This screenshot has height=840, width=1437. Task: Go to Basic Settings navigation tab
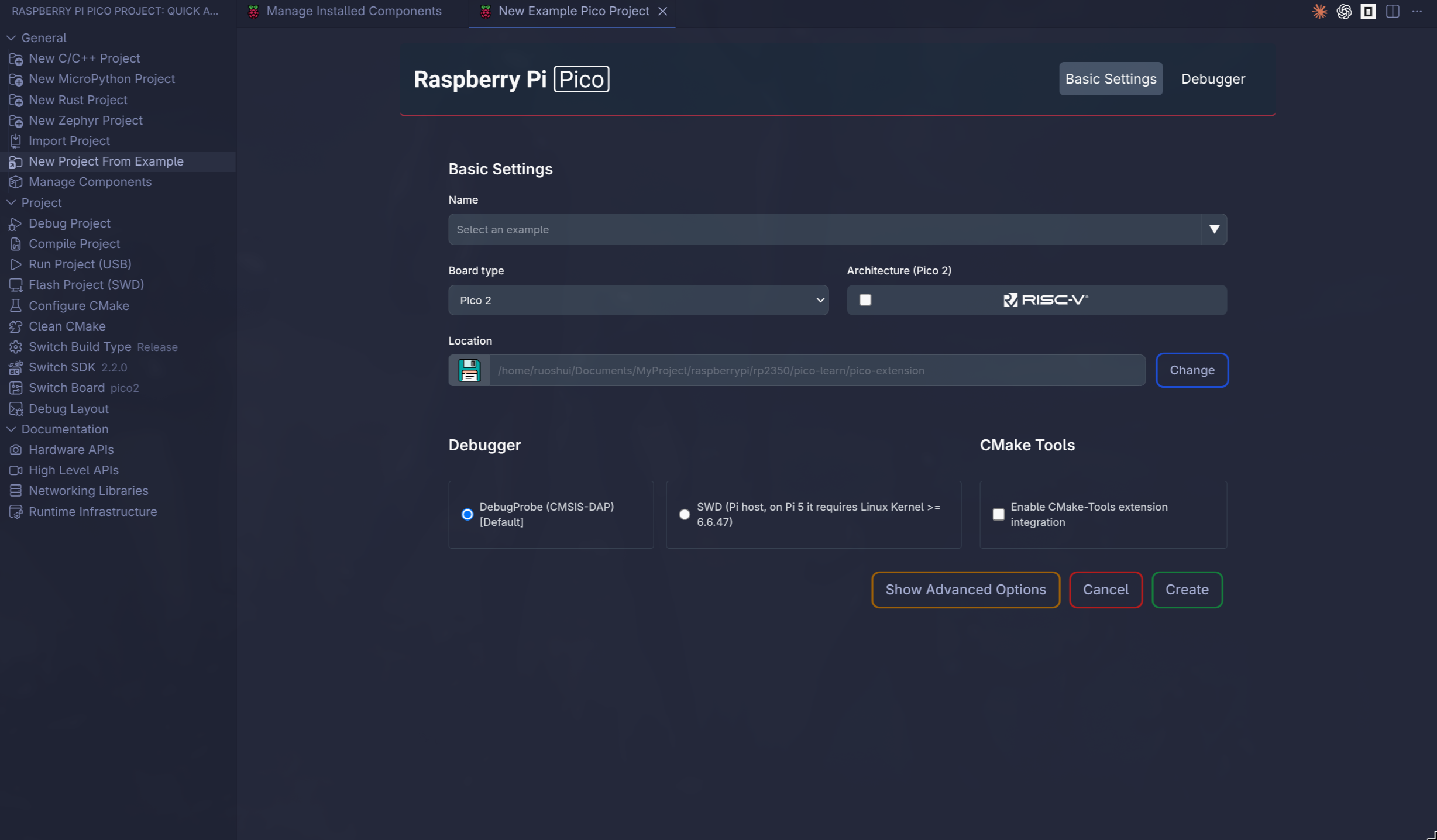click(x=1111, y=79)
